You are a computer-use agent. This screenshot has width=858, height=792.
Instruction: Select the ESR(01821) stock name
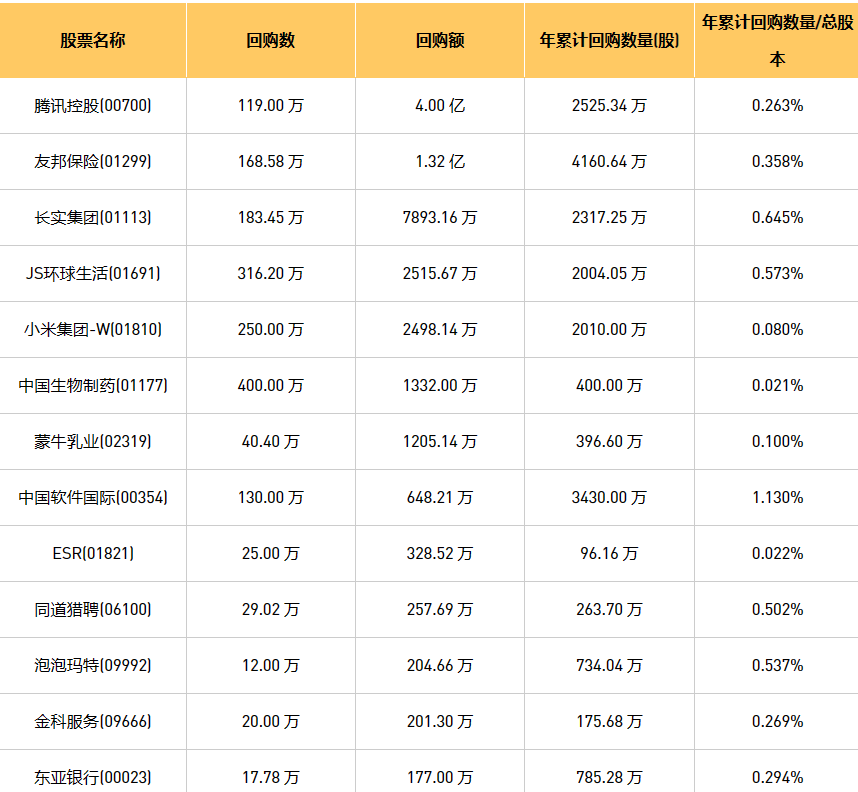coord(92,553)
